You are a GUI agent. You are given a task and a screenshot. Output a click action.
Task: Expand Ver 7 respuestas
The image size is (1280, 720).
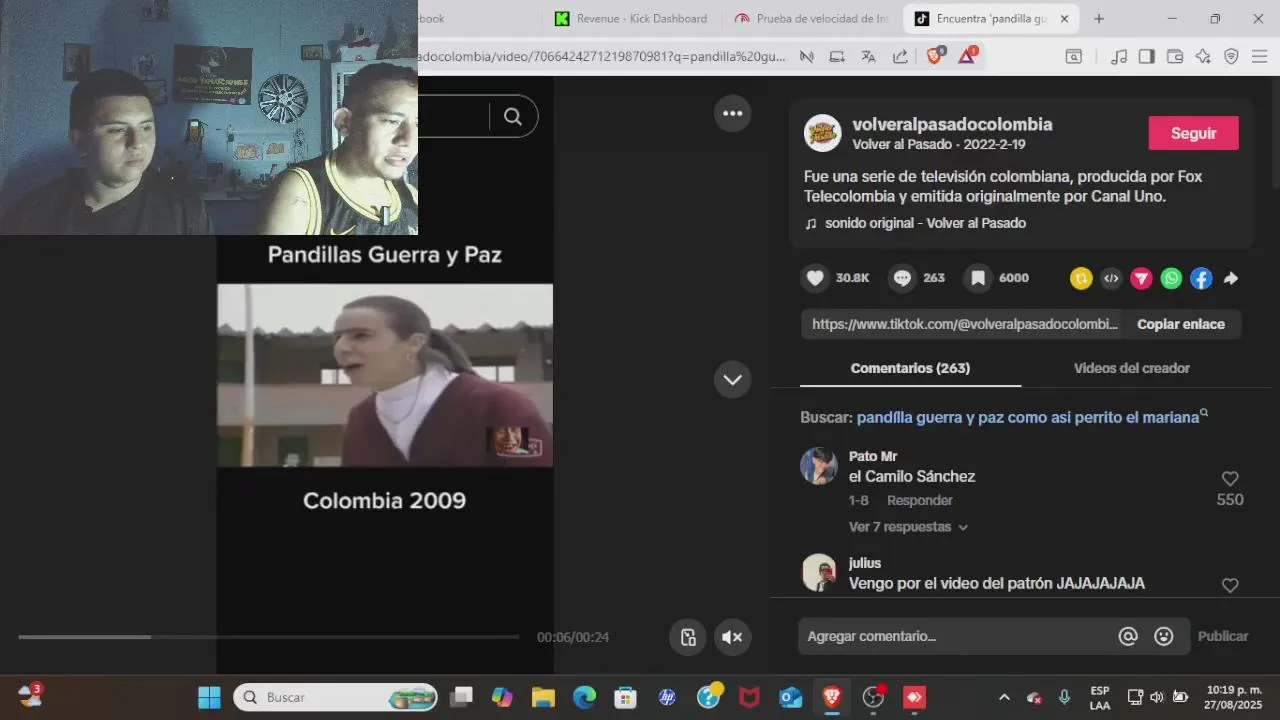click(x=908, y=527)
